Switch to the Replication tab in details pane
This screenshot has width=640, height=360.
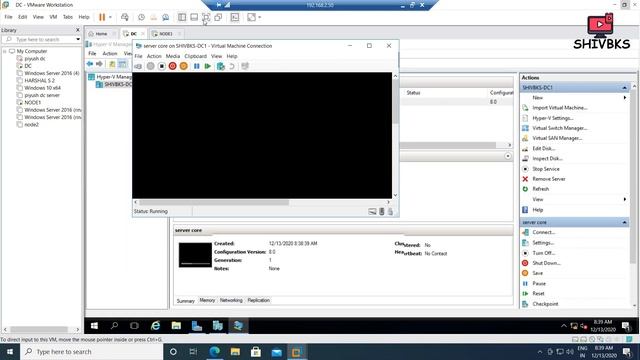click(x=258, y=300)
